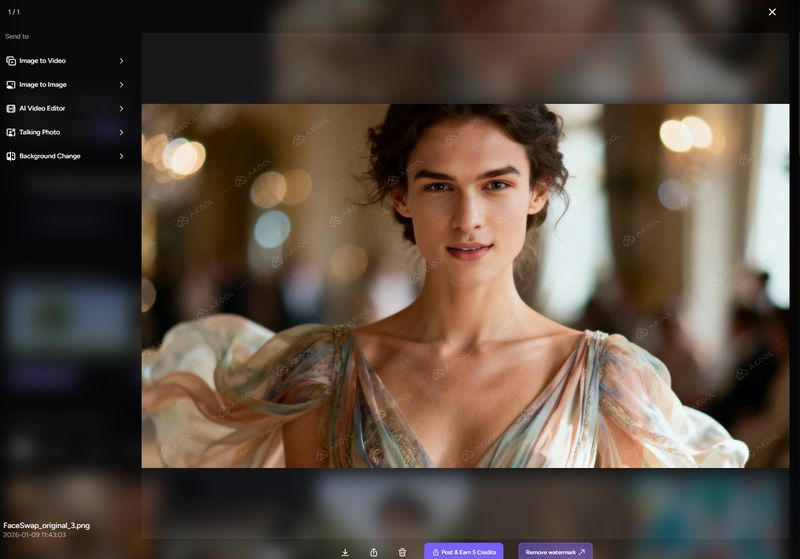Expand the AI Video Editor chevron arrow
800x559 pixels.
click(x=121, y=108)
